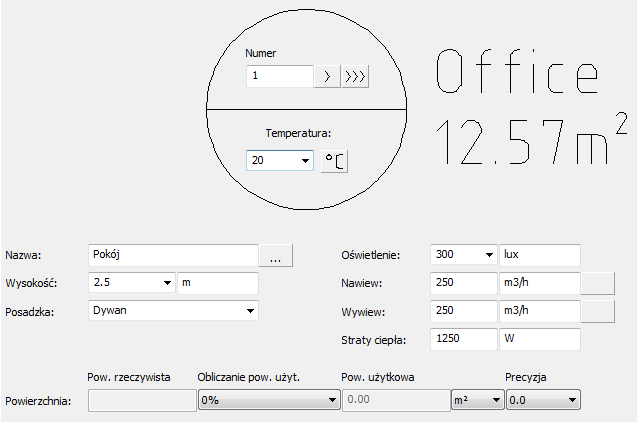Click the Pow. rzeczywista empty field

click(142, 400)
